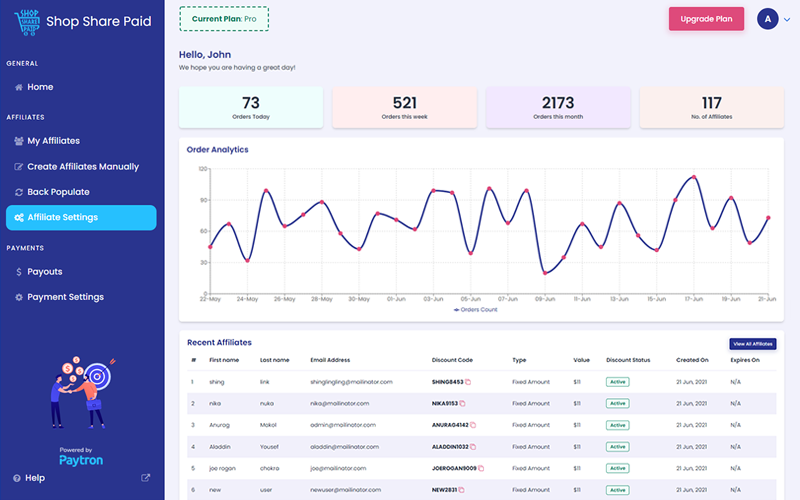
Task: Go to Create Affiliates Manually
Action: 81,167
